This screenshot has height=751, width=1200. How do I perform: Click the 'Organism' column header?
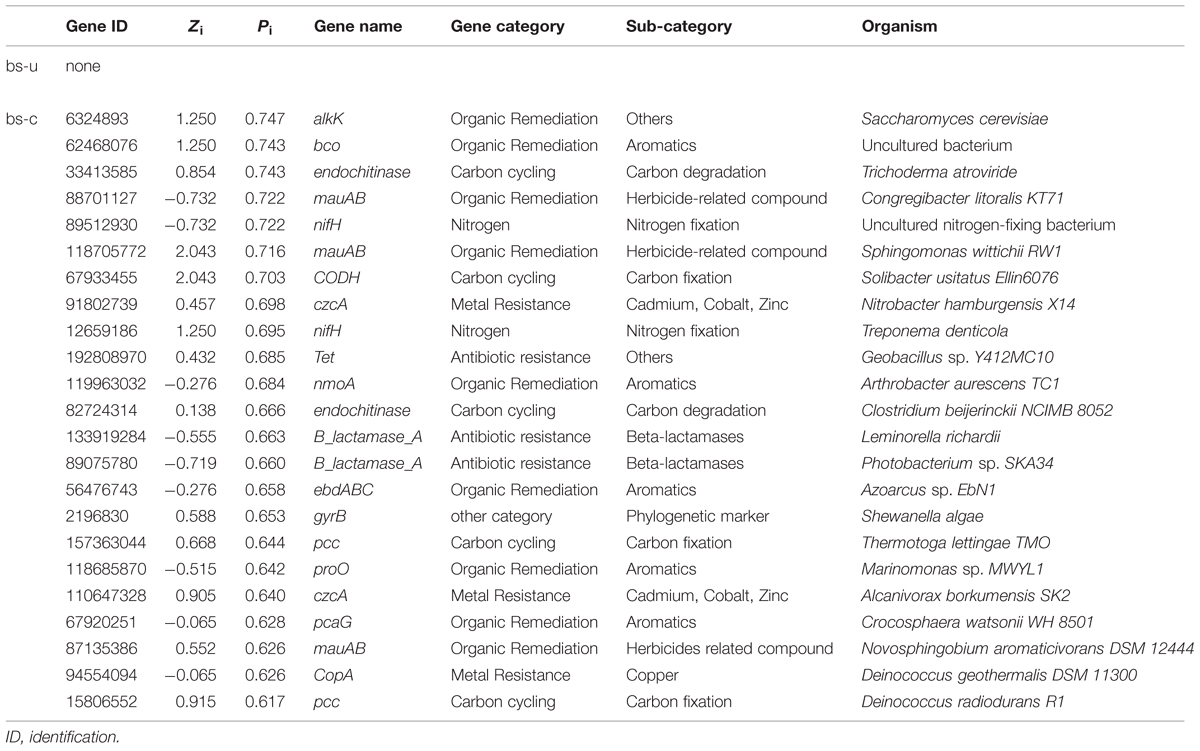(x=899, y=27)
